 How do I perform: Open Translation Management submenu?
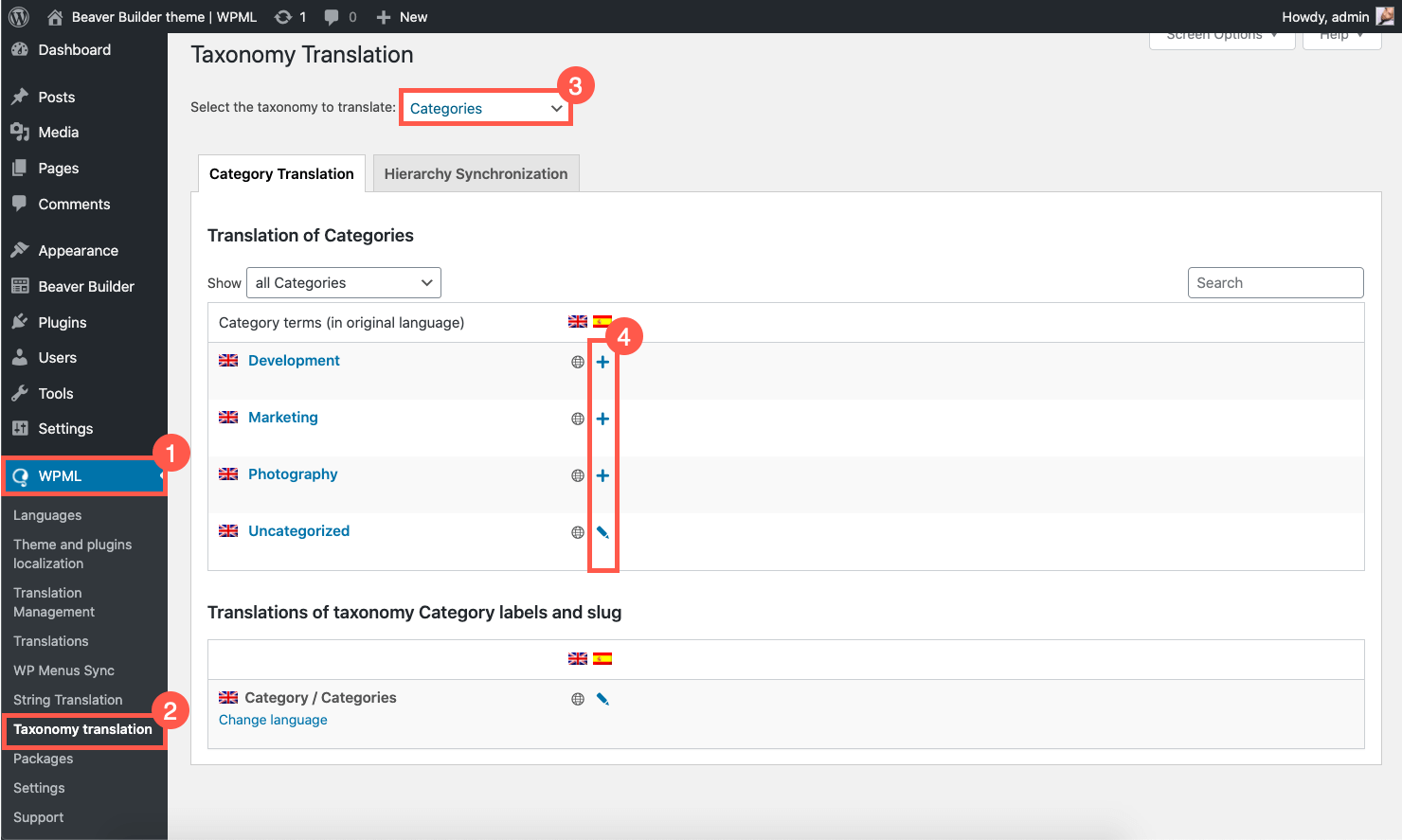click(x=54, y=602)
